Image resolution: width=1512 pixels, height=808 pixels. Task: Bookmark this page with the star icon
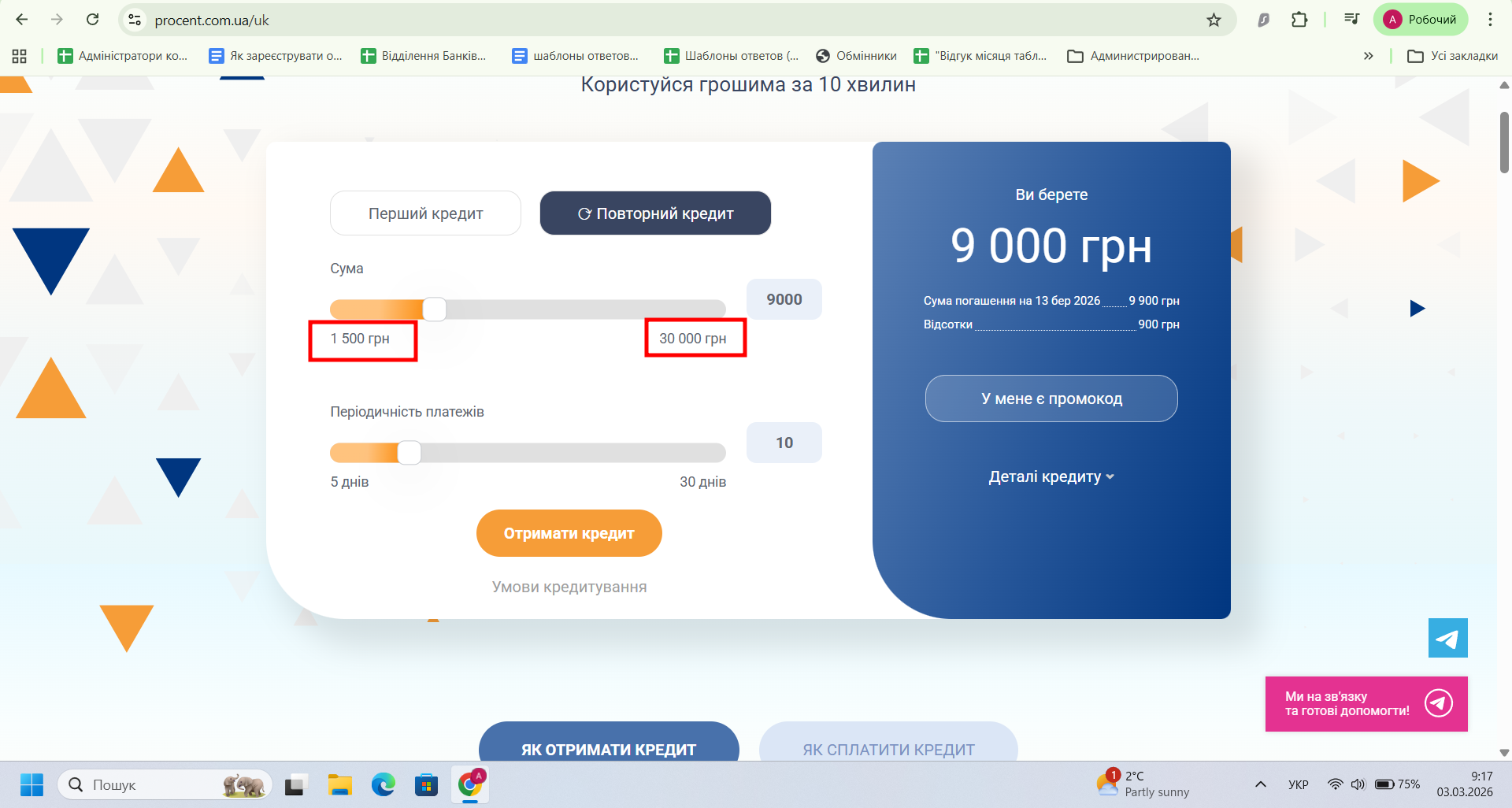[x=1214, y=20]
